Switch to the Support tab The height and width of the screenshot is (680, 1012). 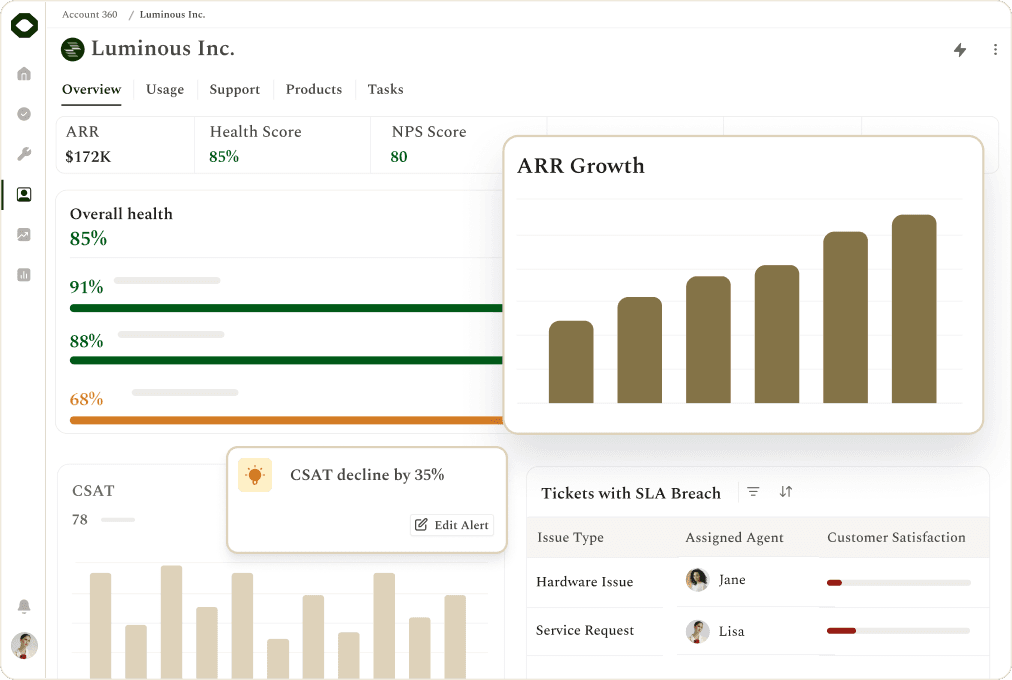coord(234,89)
